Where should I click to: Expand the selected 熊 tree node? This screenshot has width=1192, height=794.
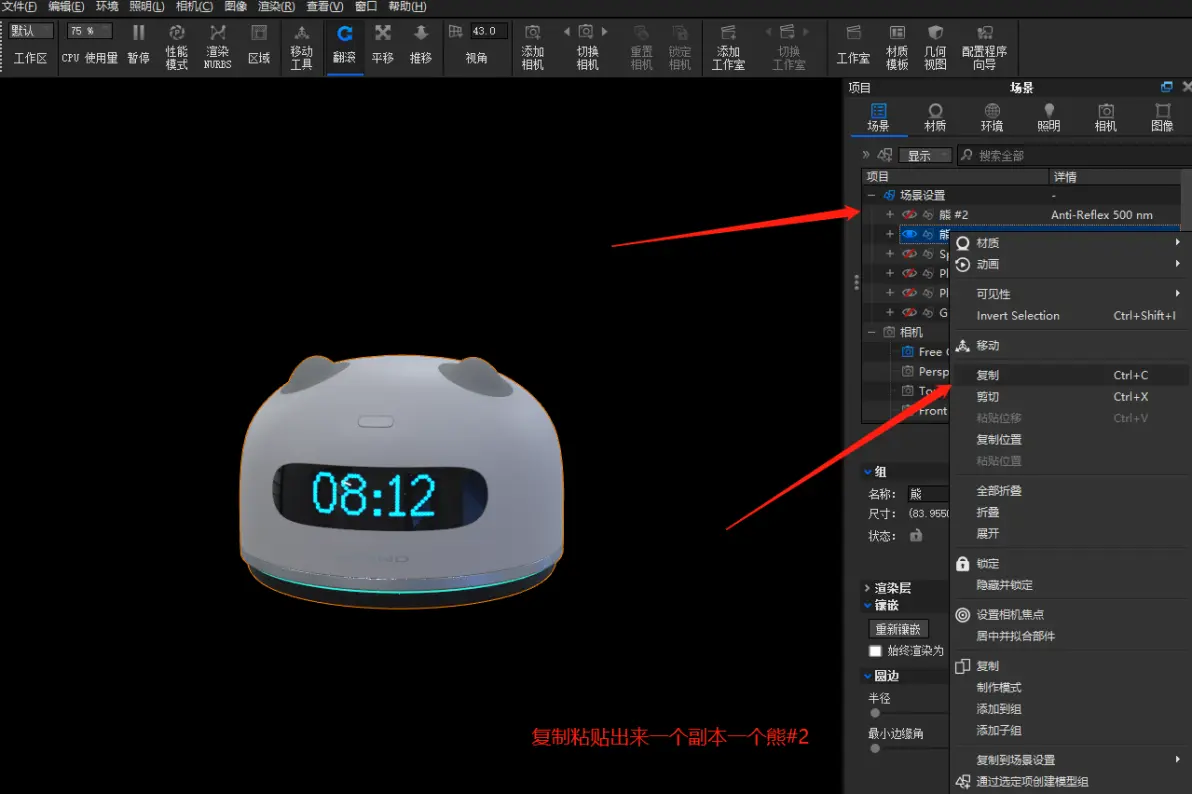(x=889, y=234)
